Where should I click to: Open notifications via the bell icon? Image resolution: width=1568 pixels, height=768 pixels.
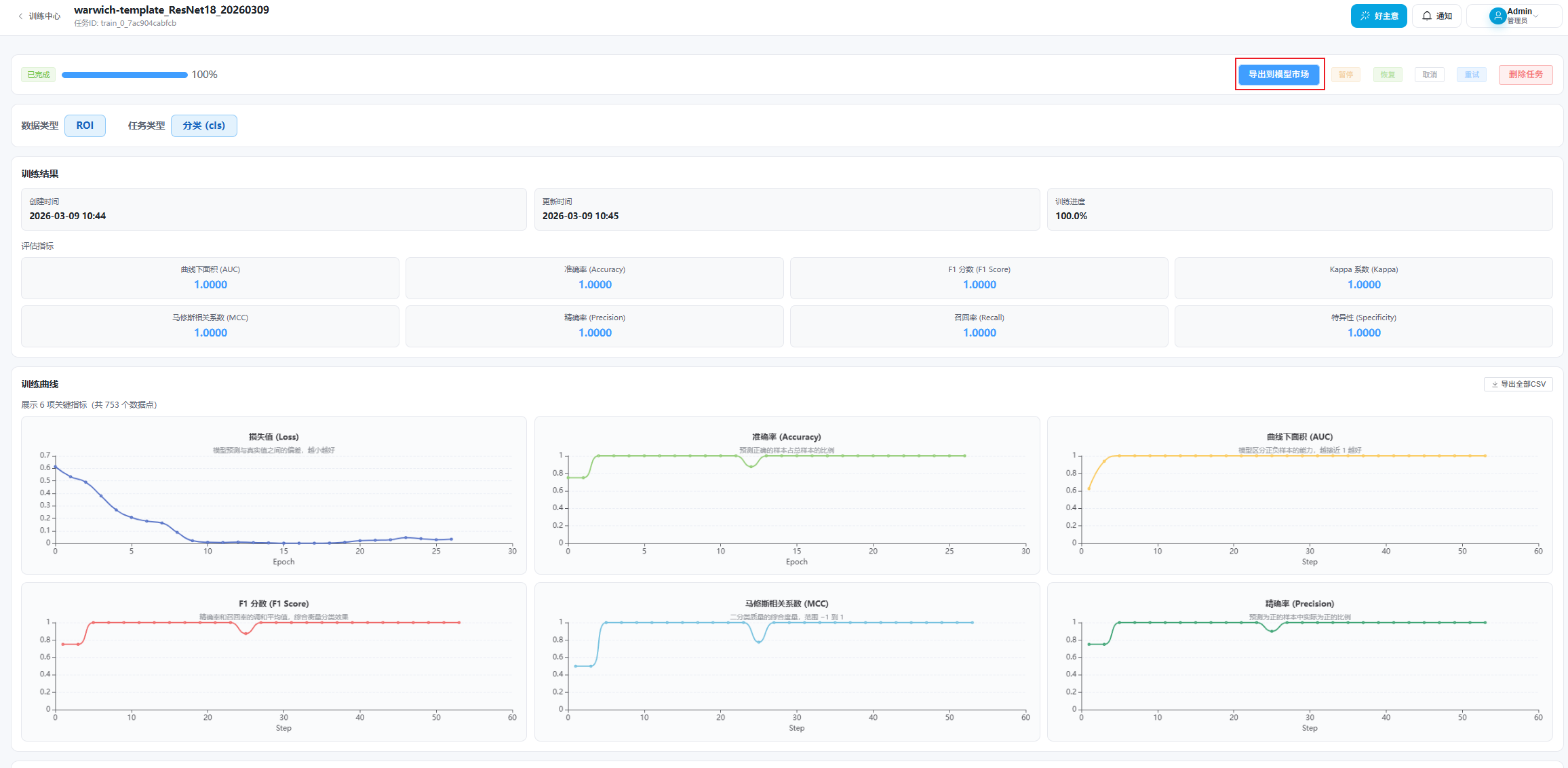pyautogui.click(x=1427, y=16)
